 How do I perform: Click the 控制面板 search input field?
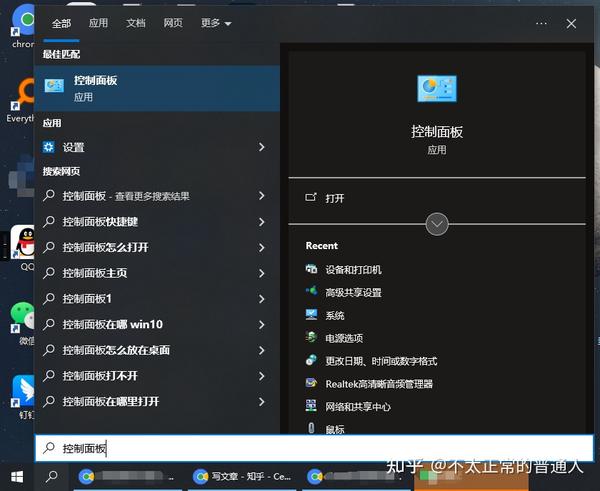tap(314, 448)
